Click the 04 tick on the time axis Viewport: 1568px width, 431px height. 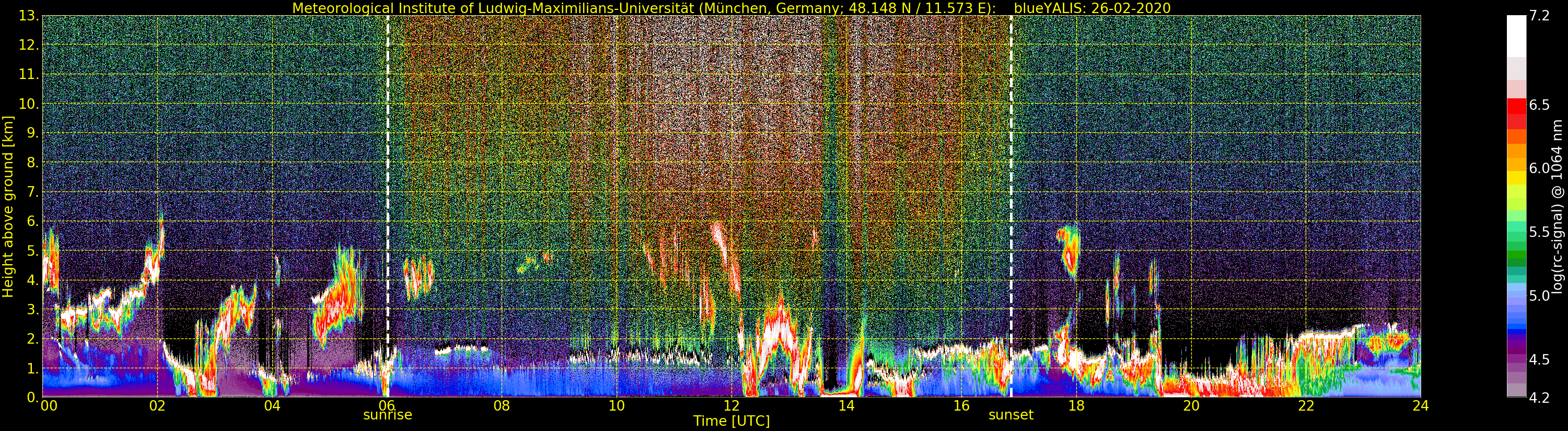pos(272,405)
